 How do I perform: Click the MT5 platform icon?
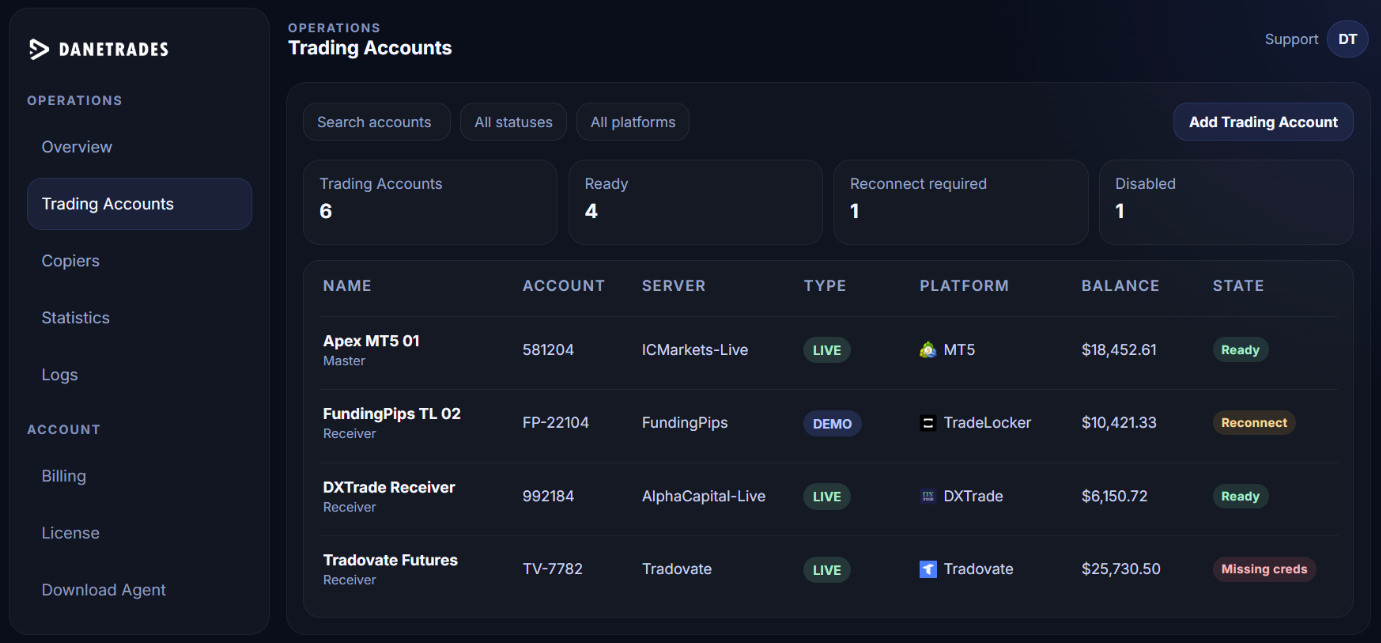[928, 350]
